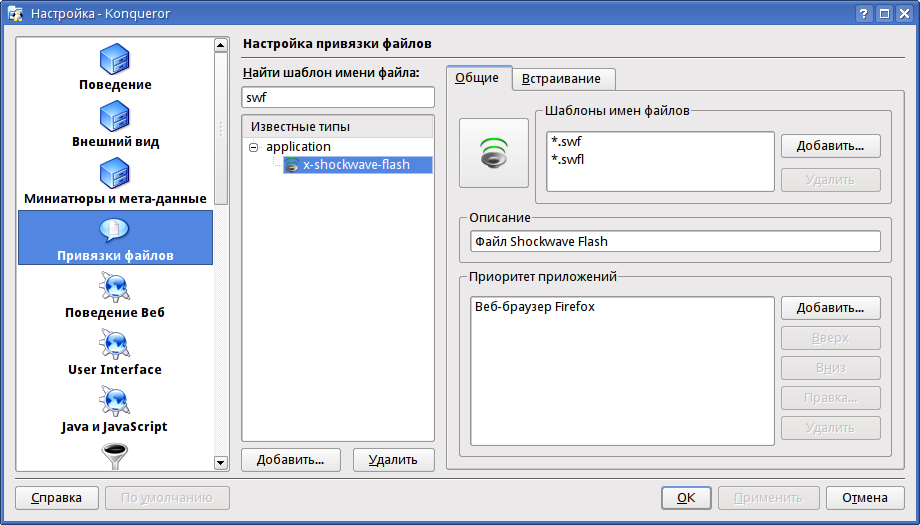Select the x-shockwave-flash tree entry
The height and width of the screenshot is (525, 920).
(x=358, y=165)
